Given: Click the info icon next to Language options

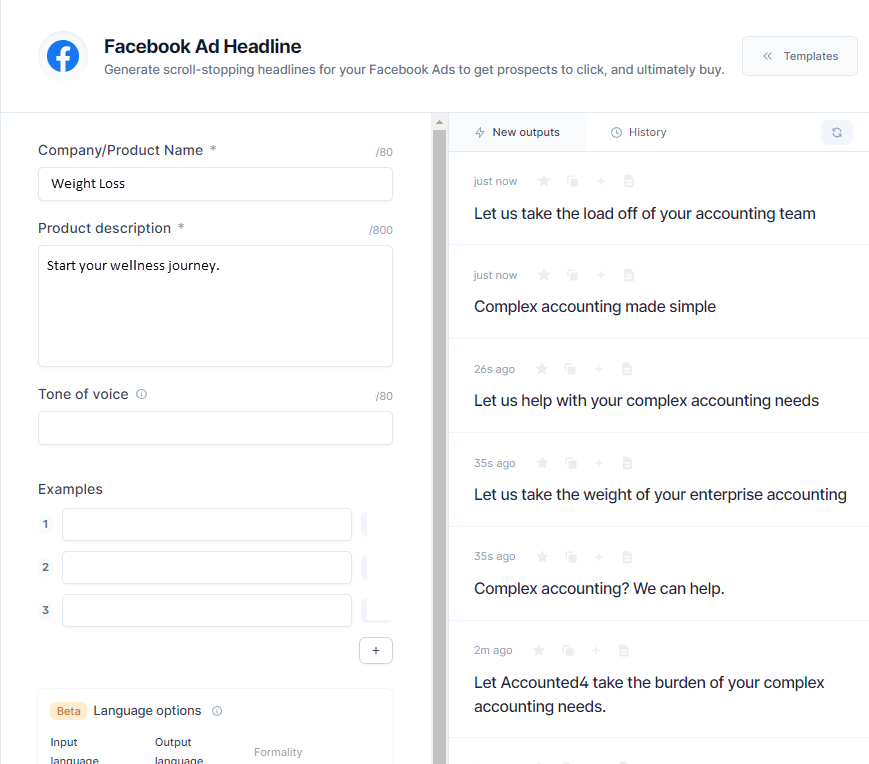Looking at the screenshot, I should point(217,711).
